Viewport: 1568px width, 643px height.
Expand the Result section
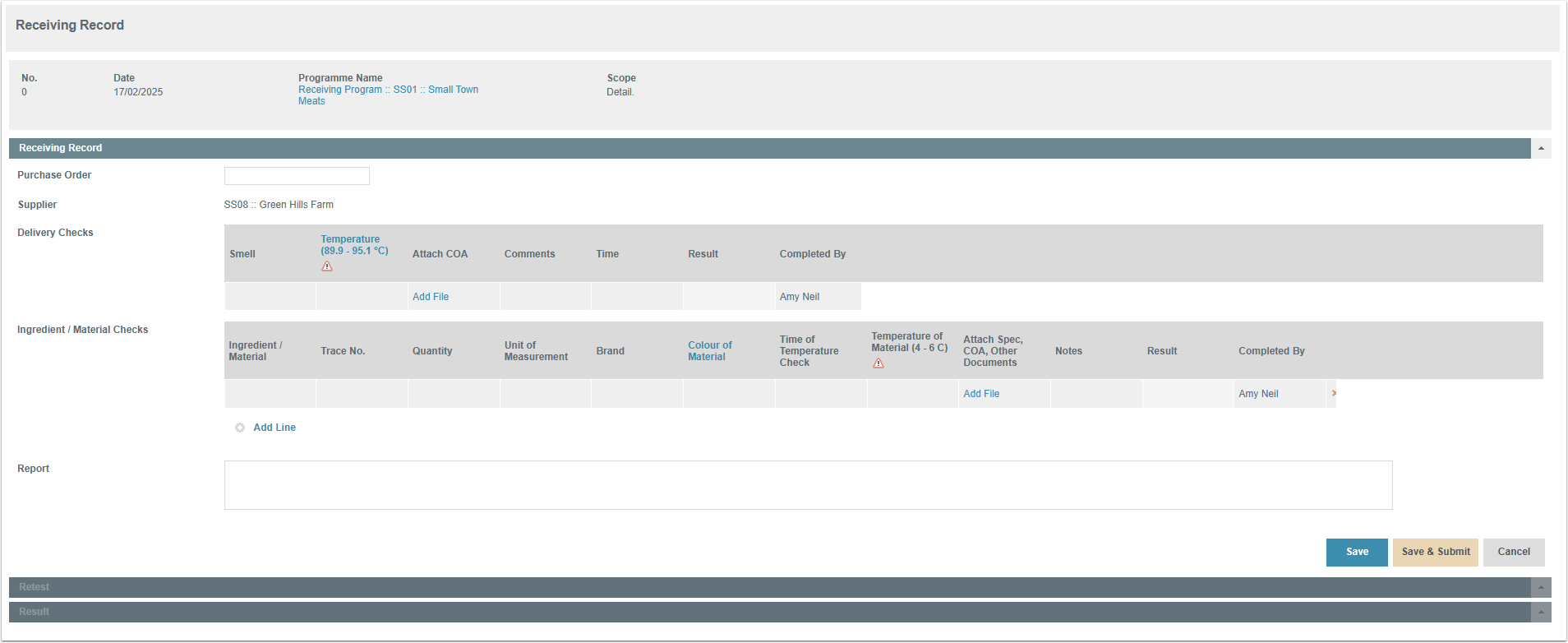tap(1541, 613)
